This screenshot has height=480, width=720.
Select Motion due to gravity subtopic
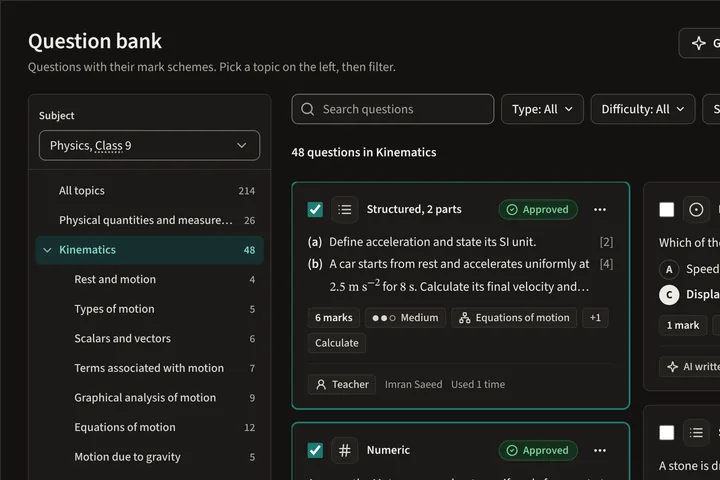(x=150, y=457)
